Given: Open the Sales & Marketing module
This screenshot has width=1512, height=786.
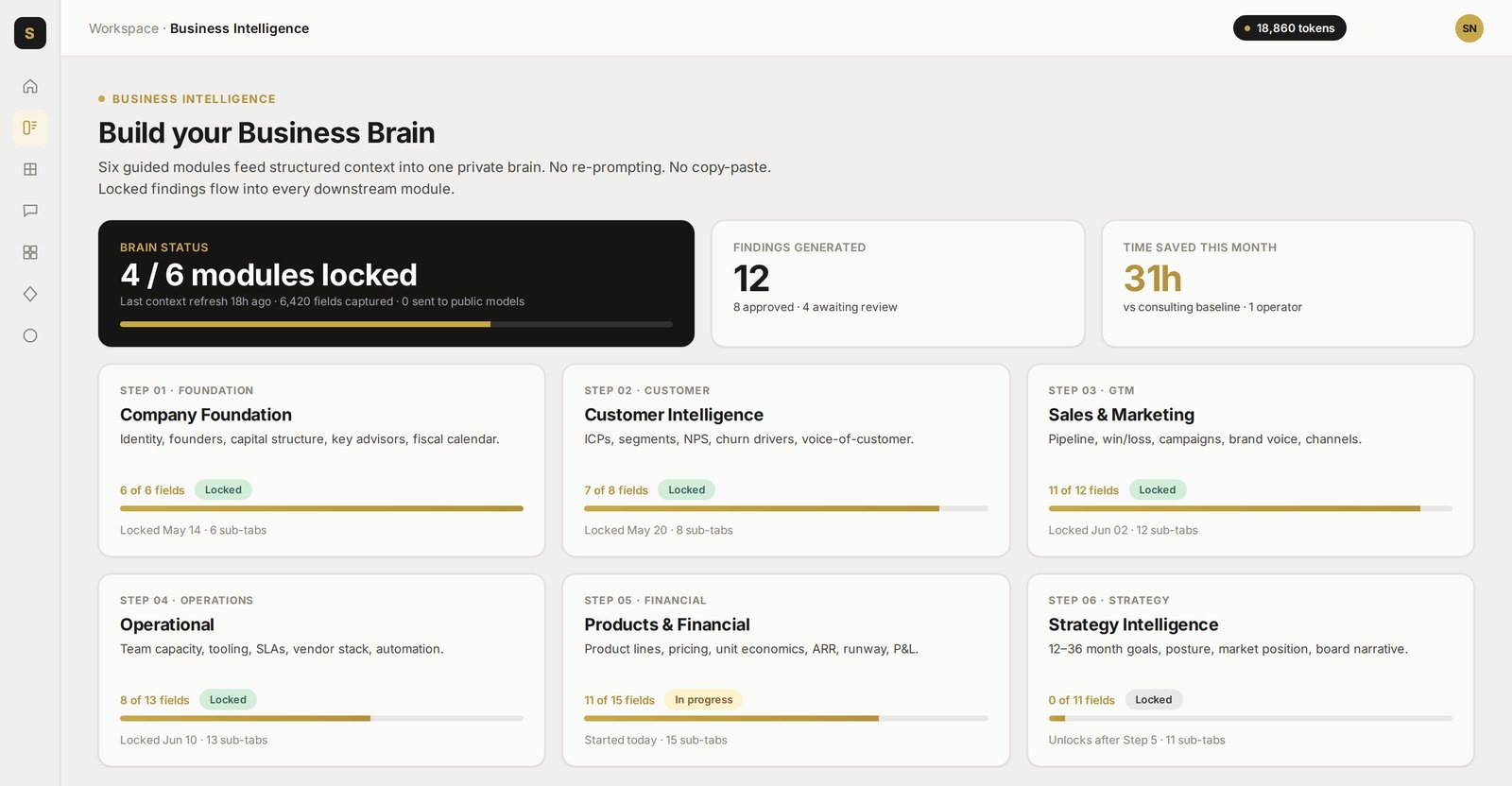Looking at the screenshot, I should click(1250, 460).
